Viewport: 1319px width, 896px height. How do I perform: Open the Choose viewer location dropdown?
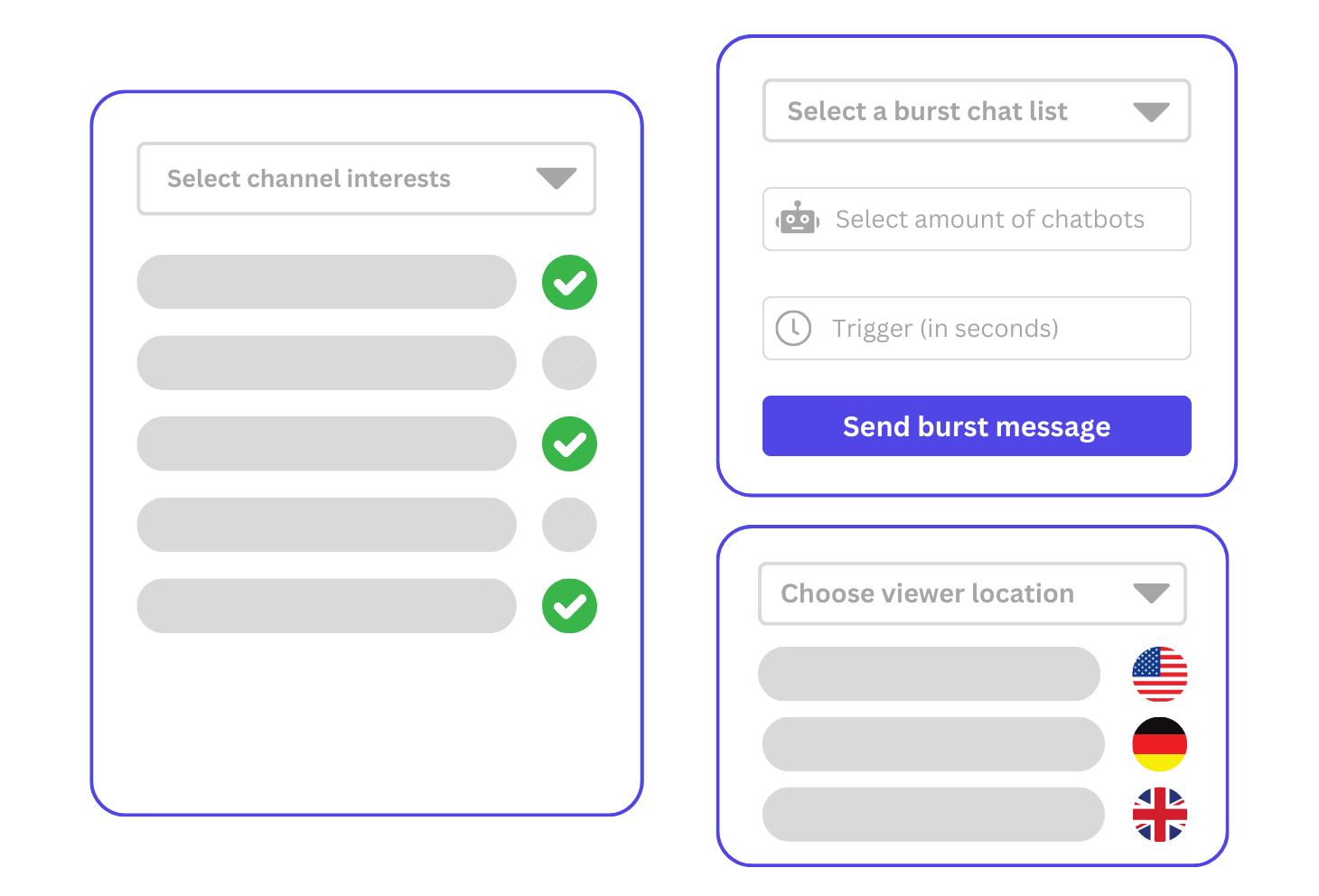click(971, 593)
